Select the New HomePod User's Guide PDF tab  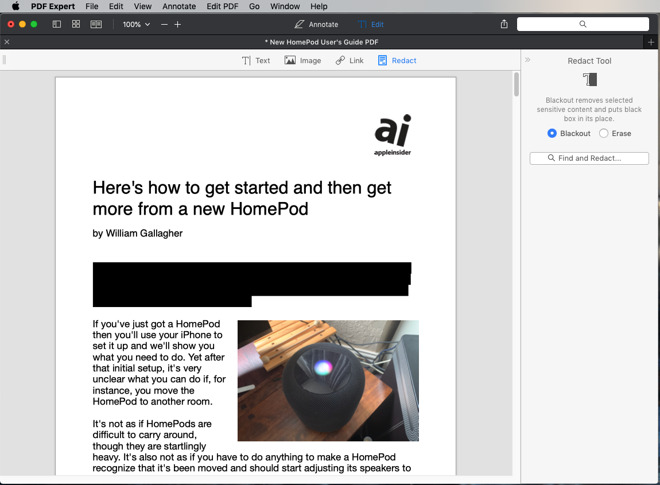322,42
